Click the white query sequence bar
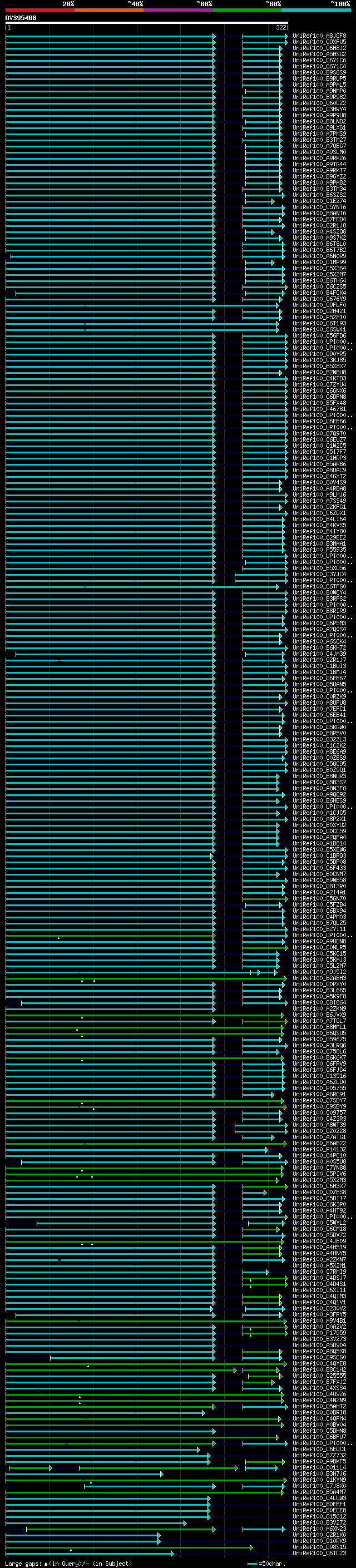Viewport: 356px width, 1568px height. [x=147, y=23]
